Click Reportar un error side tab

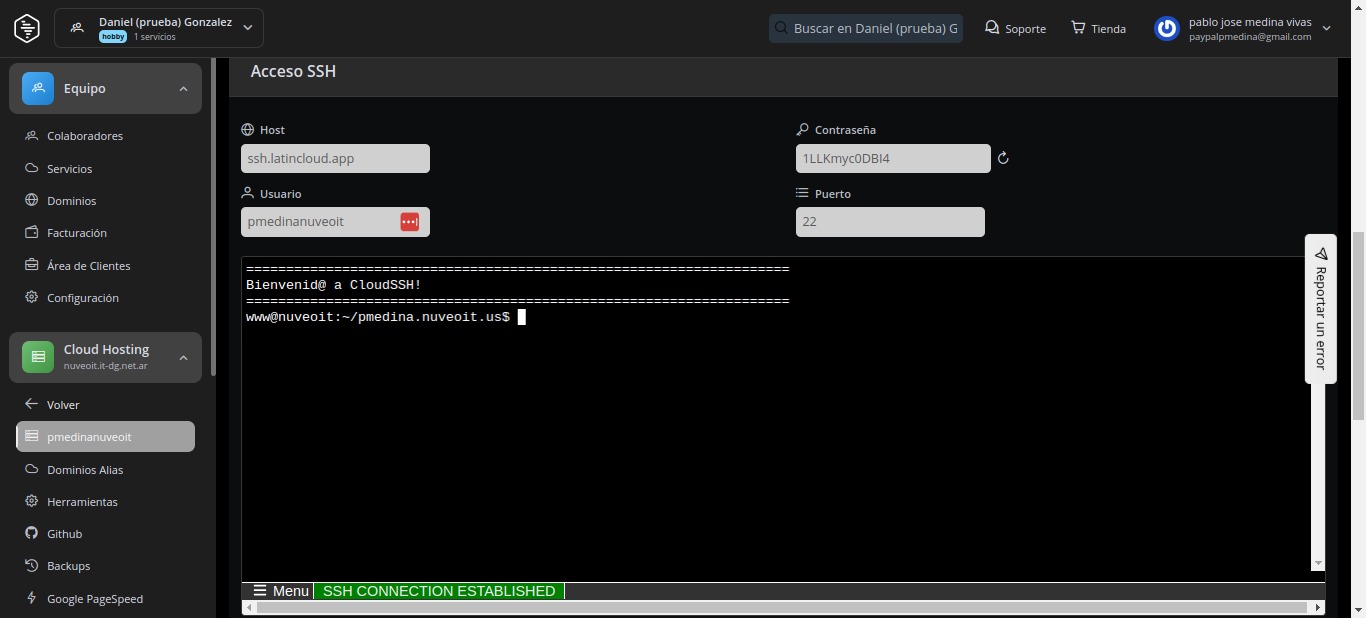[x=1320, y=308]
